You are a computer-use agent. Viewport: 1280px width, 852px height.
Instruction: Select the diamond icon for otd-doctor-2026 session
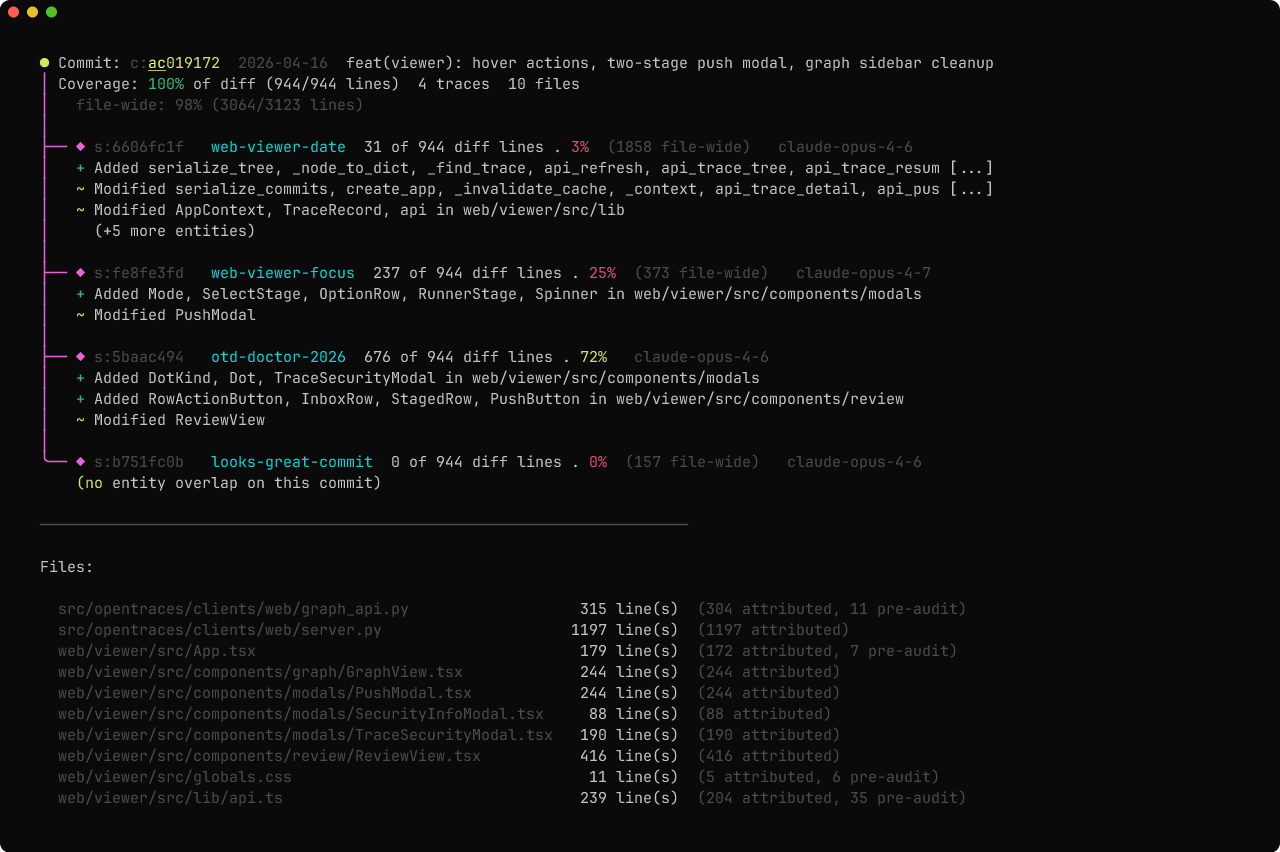tap(80, 356)
